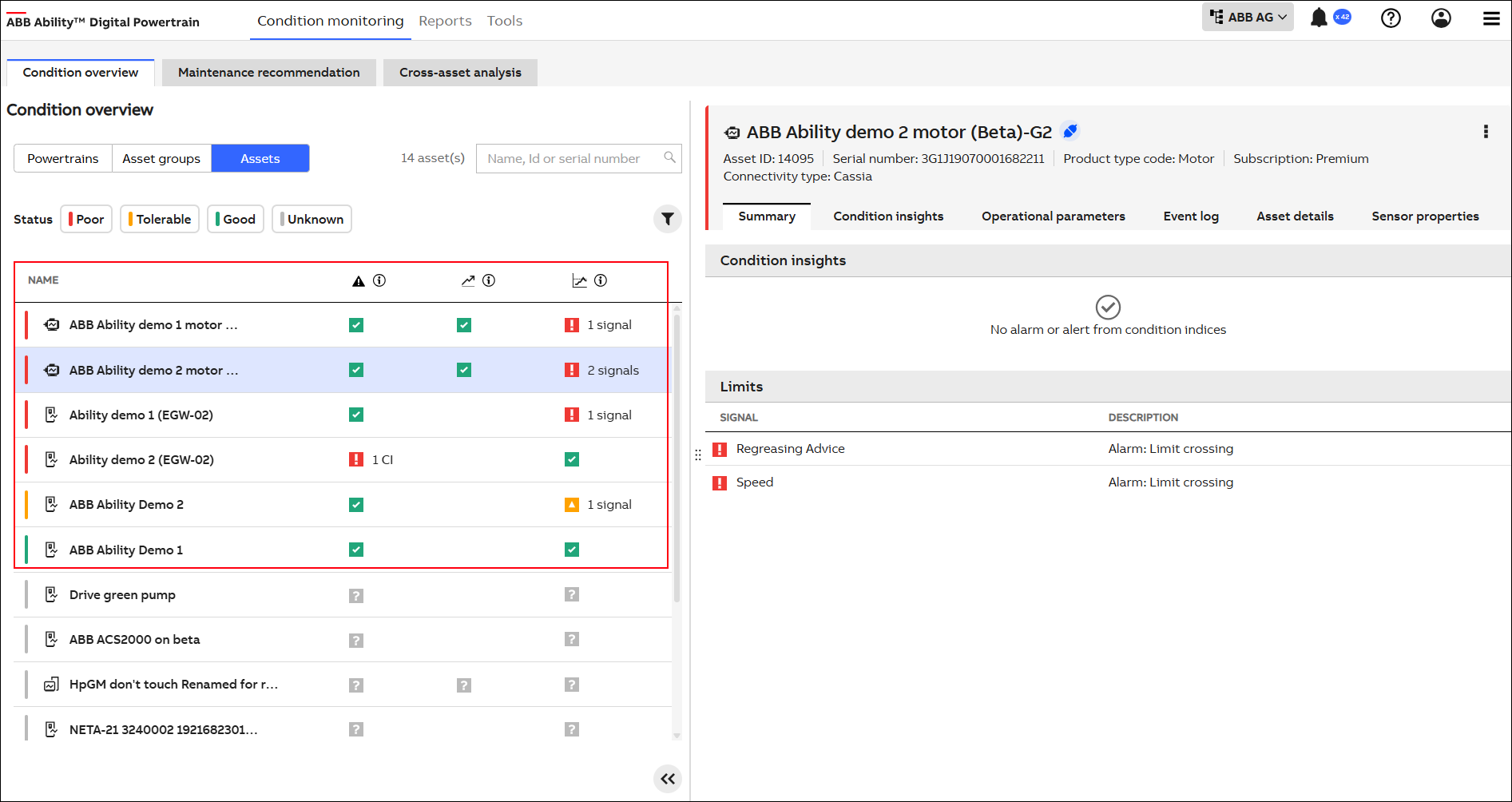Screen dimensions: 1512x802
Task: Toggle the Poor status filter
Action: [x=86, y=219]
